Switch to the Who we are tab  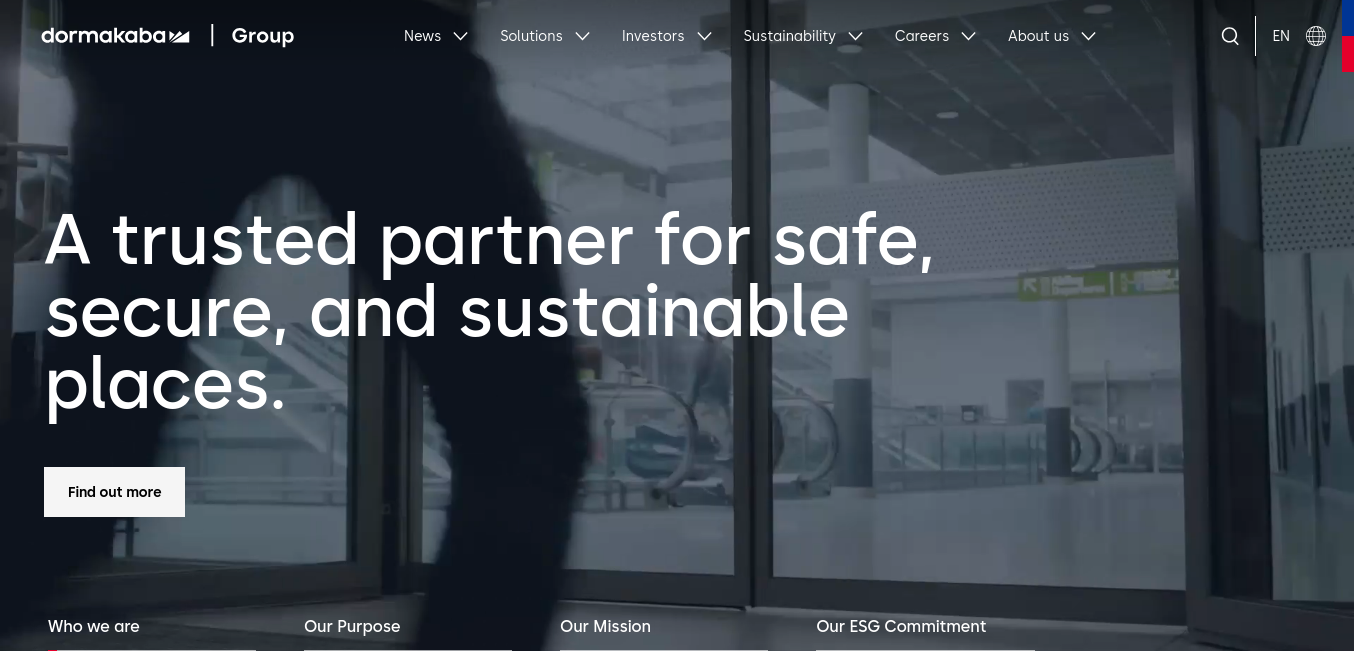[x=94, y=626]
